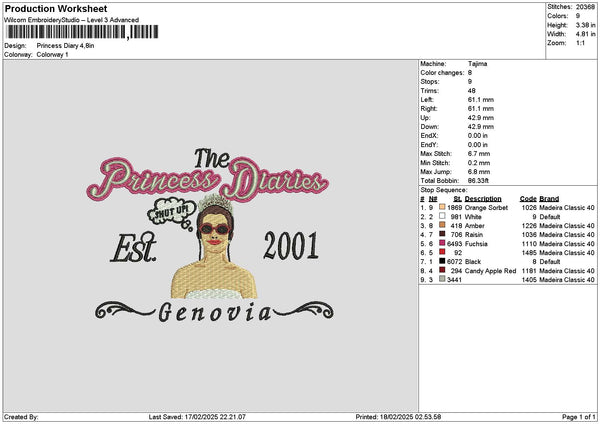The height and width of the screenshot is (424, 600).
Task: Select the Fuchsia color swatch
Action: 441,243
